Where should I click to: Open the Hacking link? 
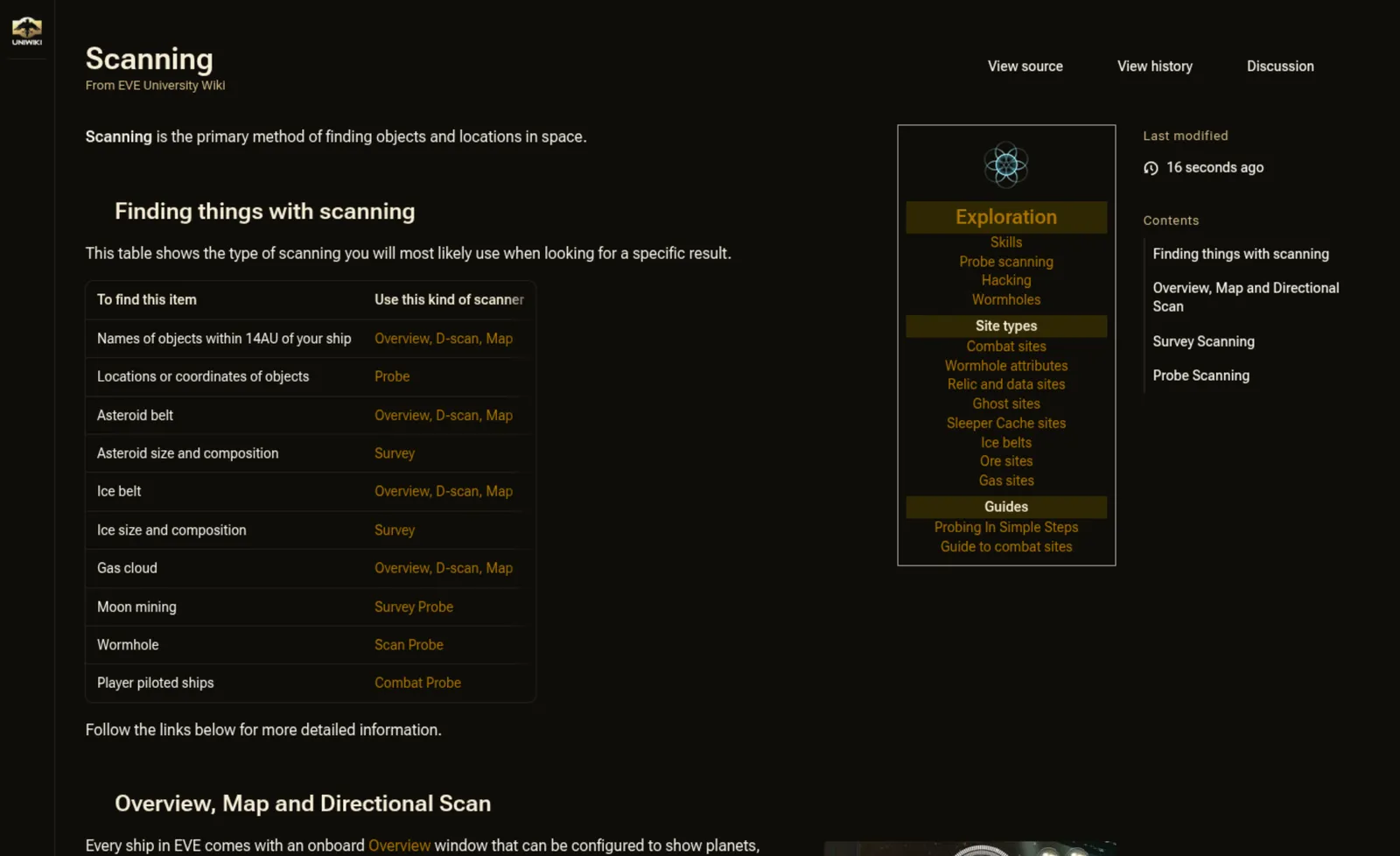click(1006, 280)
